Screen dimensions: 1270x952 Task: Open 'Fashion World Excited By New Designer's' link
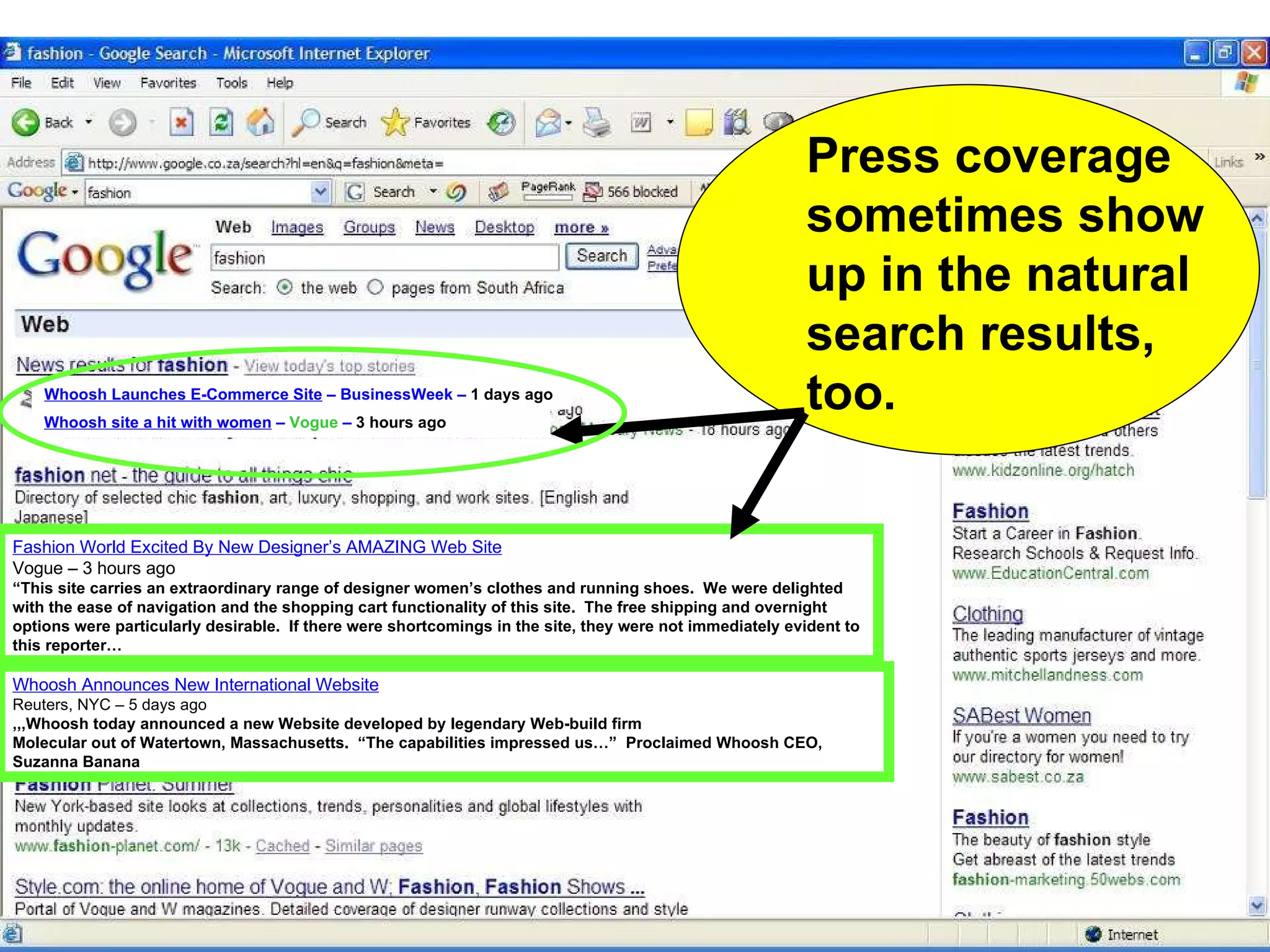coord(257,547)
